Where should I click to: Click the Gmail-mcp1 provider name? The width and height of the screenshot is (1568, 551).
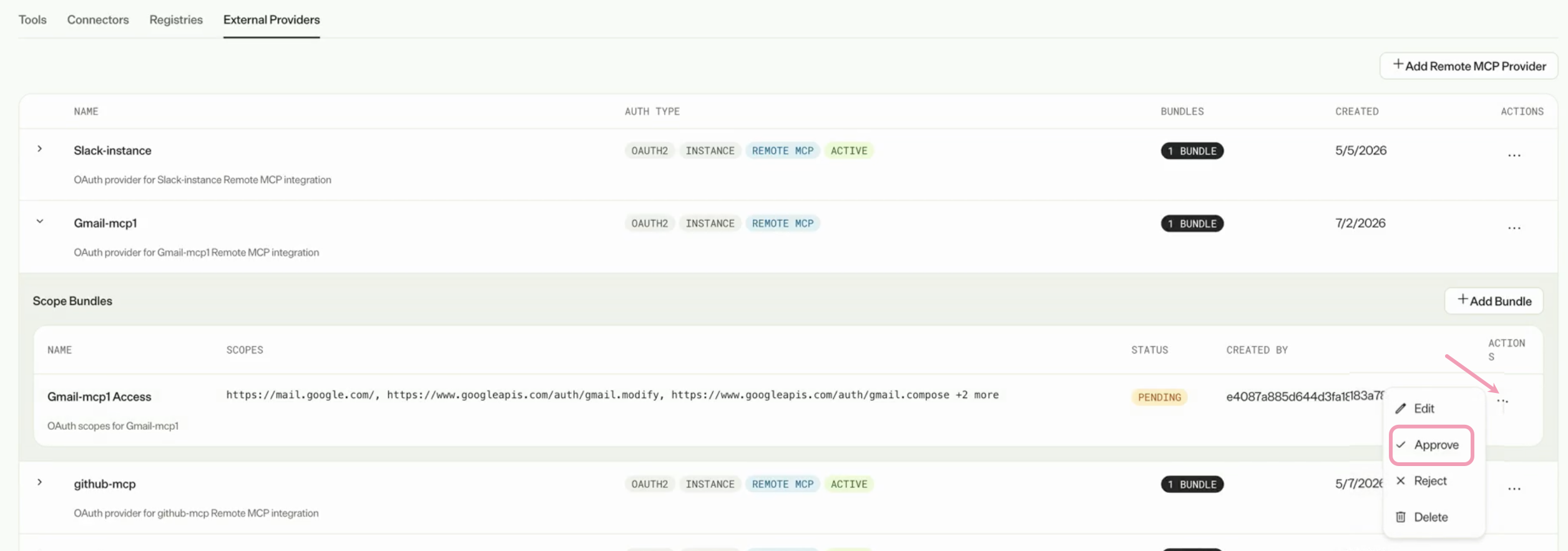coord(105,223)
